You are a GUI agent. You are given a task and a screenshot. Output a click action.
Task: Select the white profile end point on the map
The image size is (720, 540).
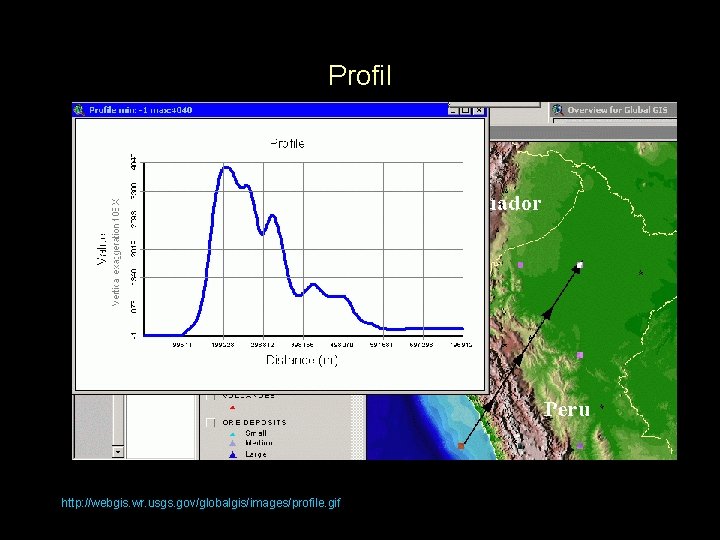pos(580,265)
